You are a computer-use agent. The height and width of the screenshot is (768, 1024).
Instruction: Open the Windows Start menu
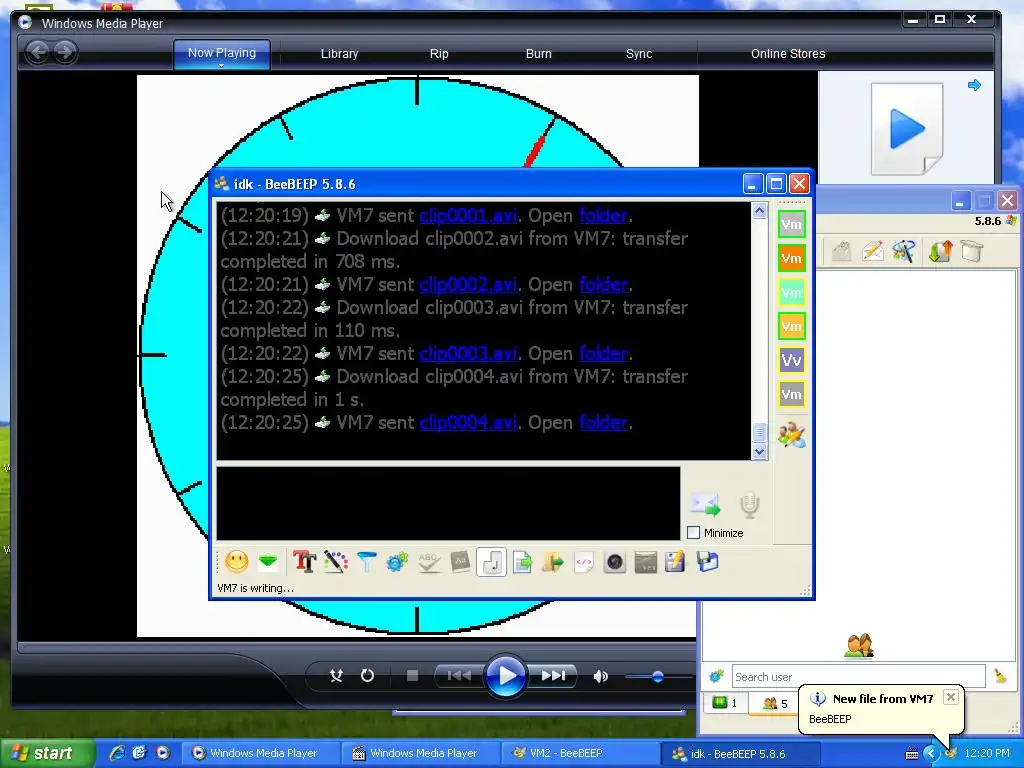(46, 753)
